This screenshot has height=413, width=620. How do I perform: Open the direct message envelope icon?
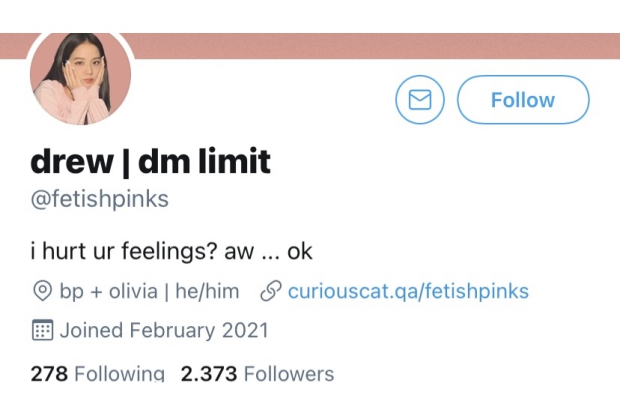click(x=420, y=100)
